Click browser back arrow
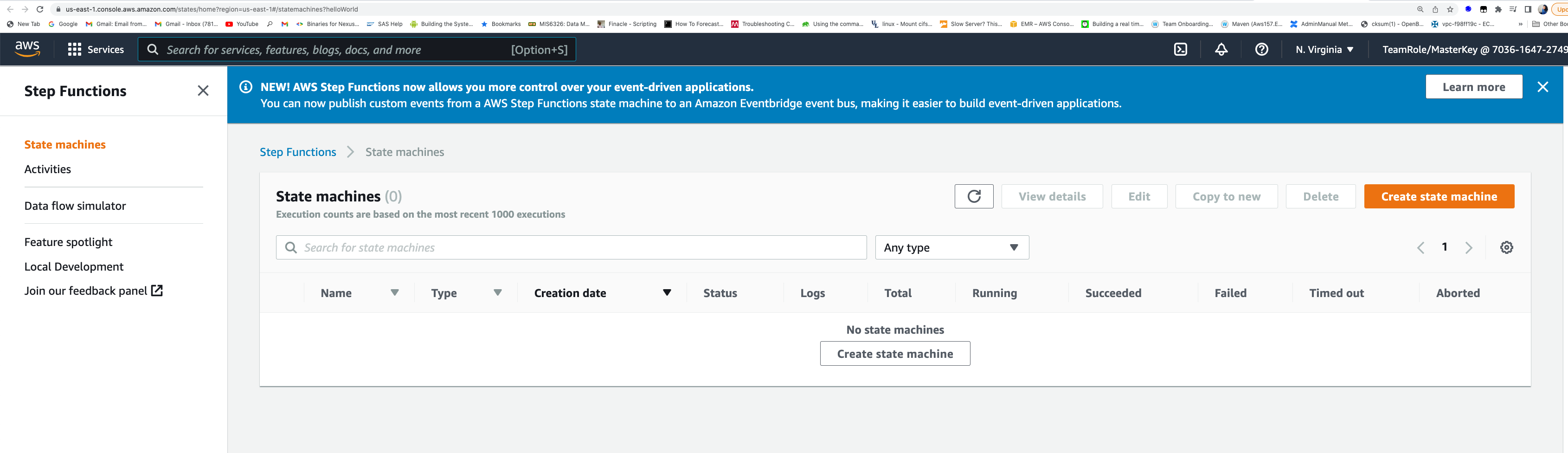 [x=10, y=9]
